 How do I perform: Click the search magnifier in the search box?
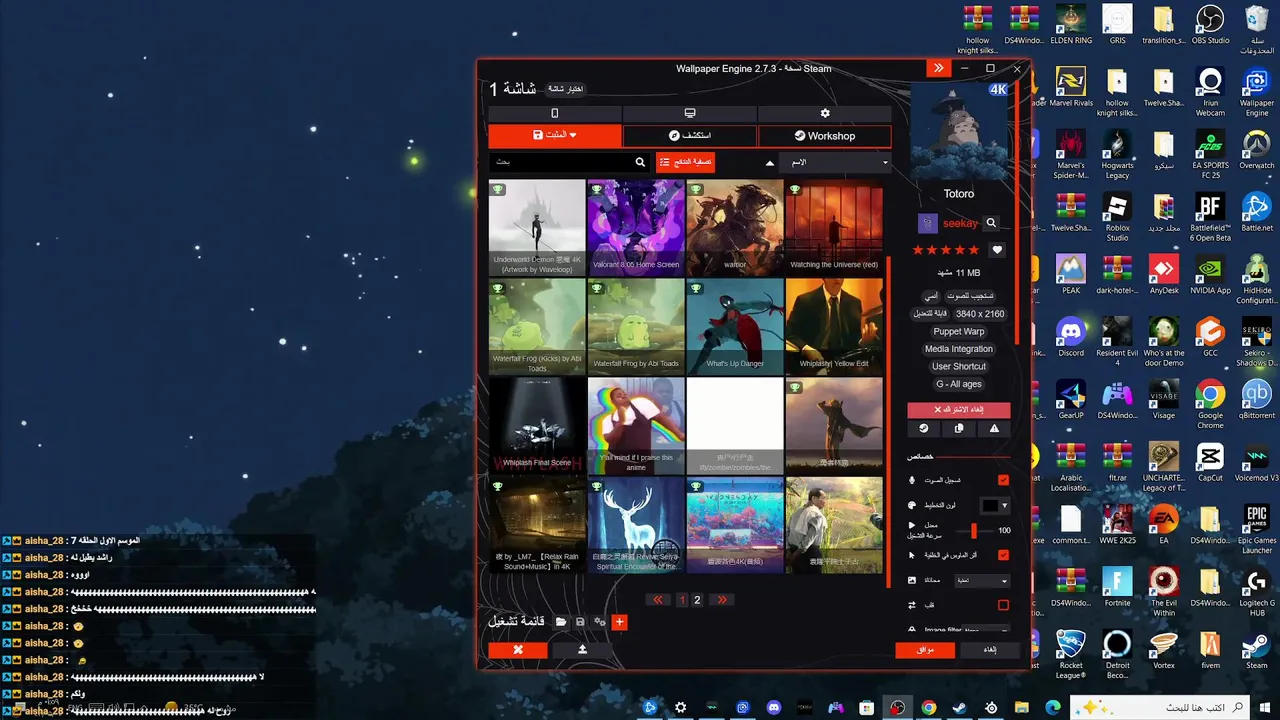tap(640, 162)
